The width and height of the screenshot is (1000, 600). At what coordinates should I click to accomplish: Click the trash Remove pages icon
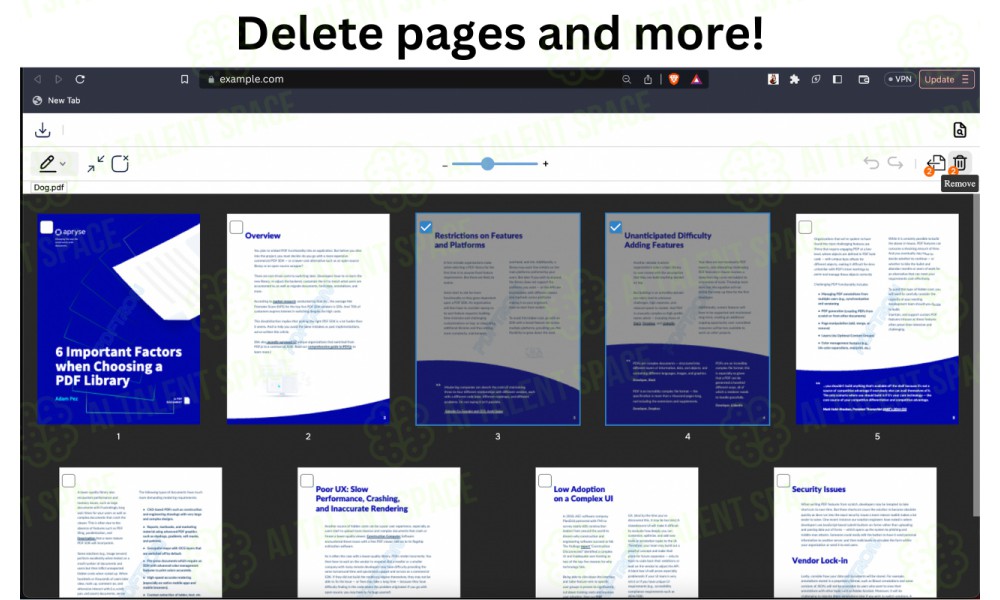coord(960,163)
